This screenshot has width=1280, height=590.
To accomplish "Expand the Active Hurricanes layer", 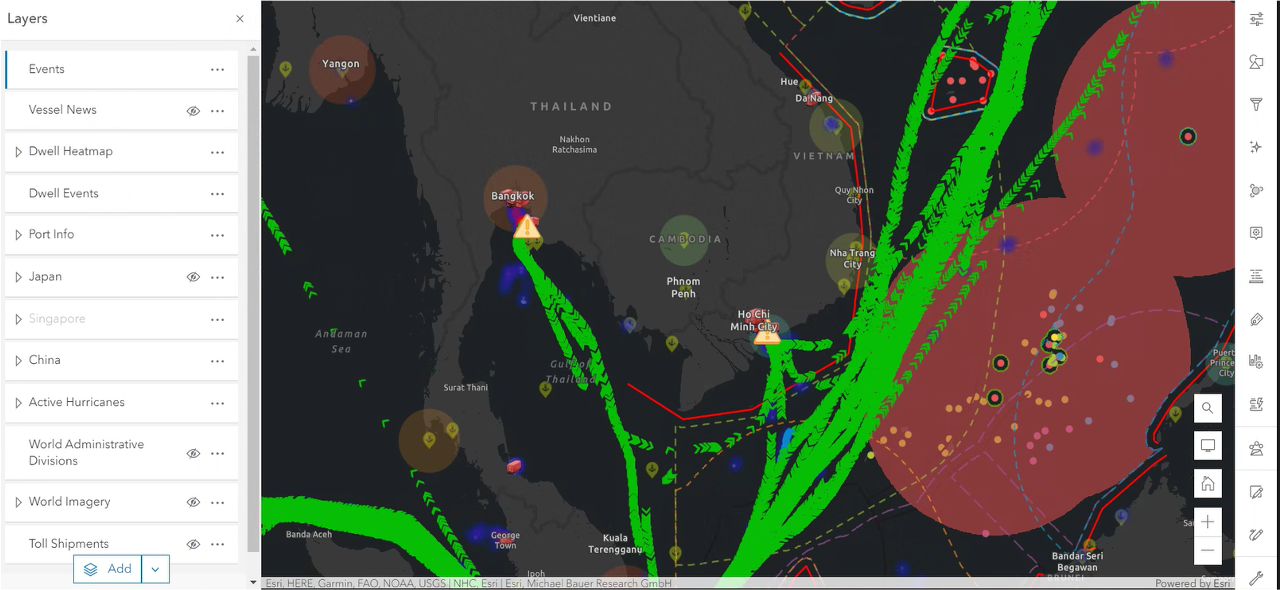I will coord(17,402).
